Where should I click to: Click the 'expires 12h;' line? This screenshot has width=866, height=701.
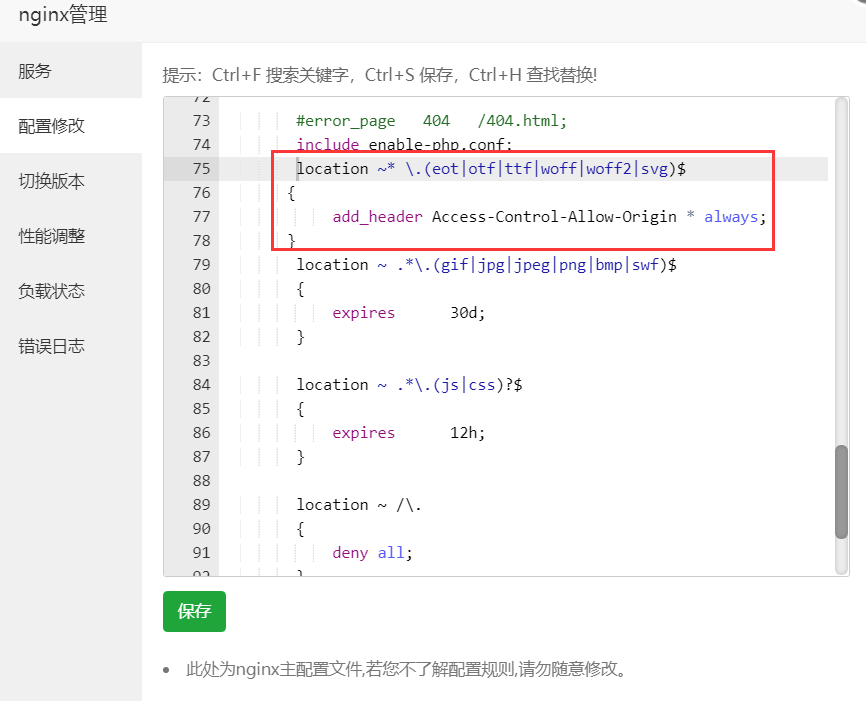408,432
